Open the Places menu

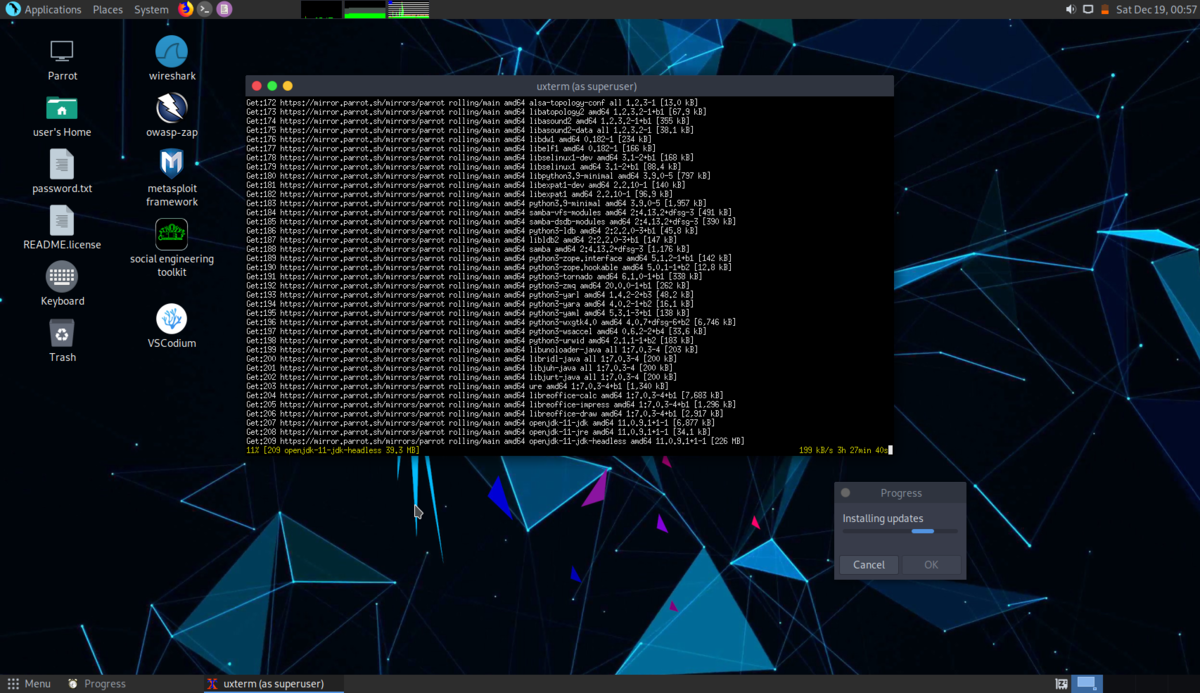pos(108,9)
